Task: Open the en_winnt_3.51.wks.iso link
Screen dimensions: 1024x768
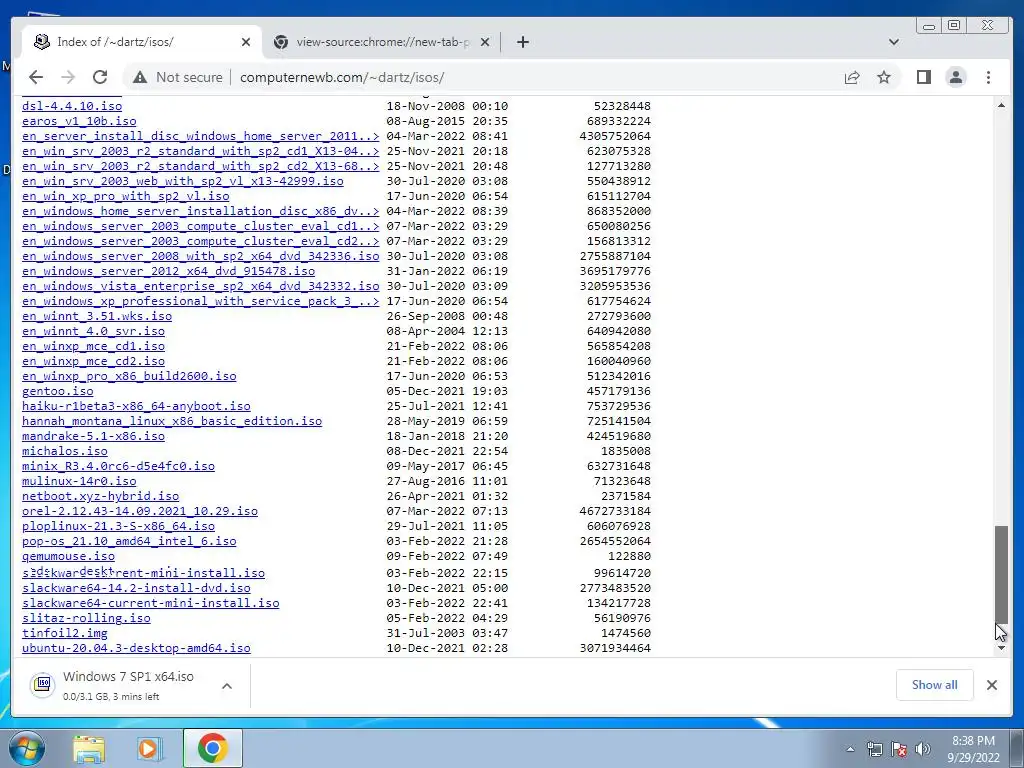Action: [97, 316]
